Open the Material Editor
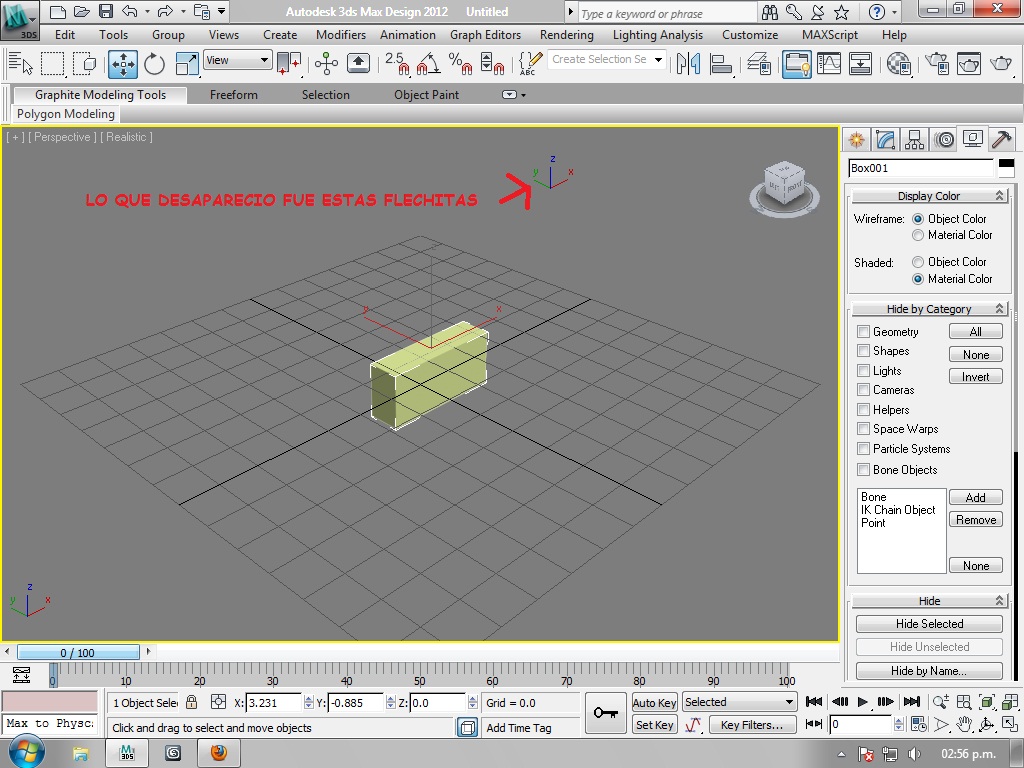Viewport: 1024px width, 768px height. coord(899,64)
